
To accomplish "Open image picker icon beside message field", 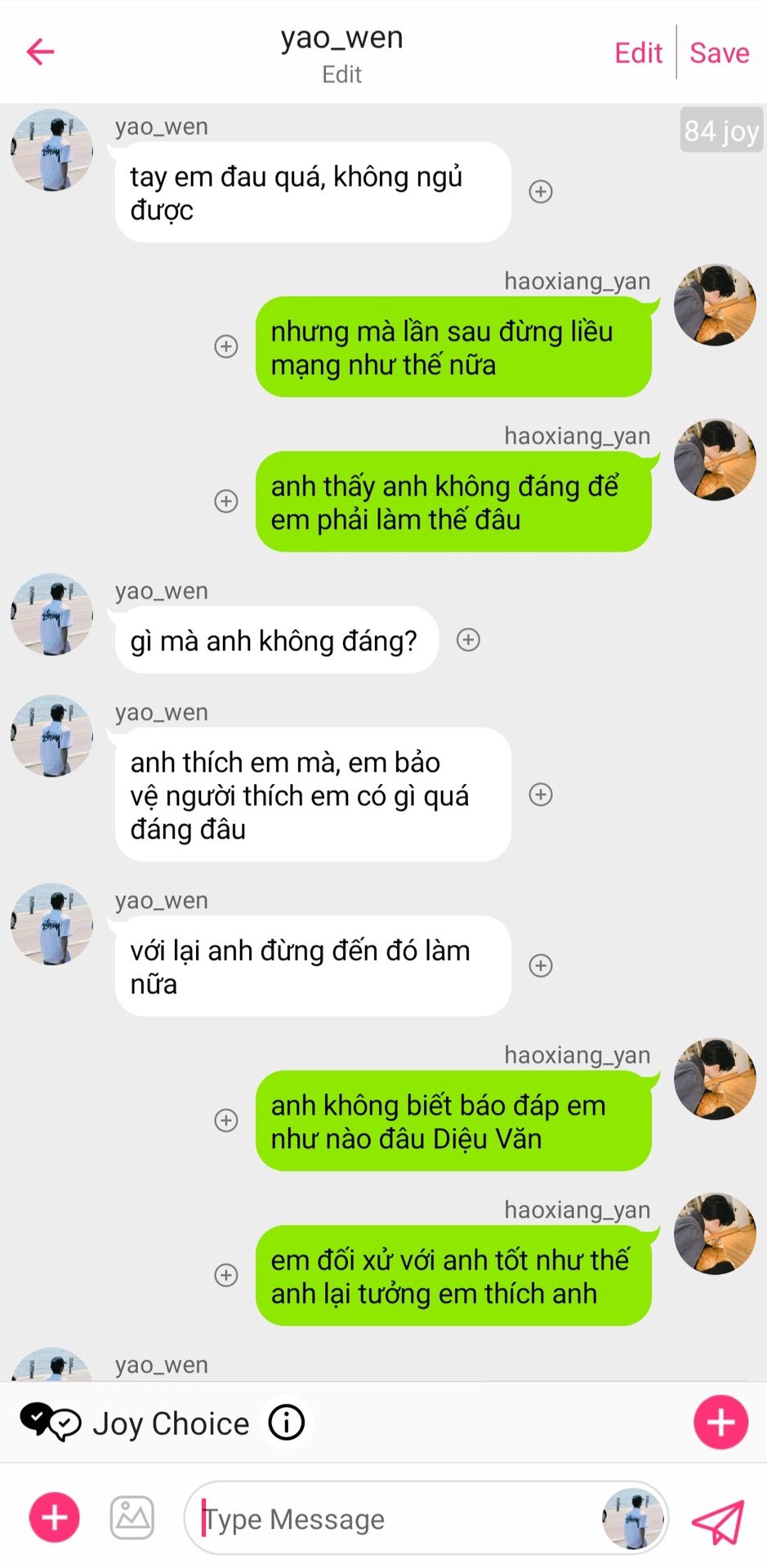I will [x=132, y=1517].
